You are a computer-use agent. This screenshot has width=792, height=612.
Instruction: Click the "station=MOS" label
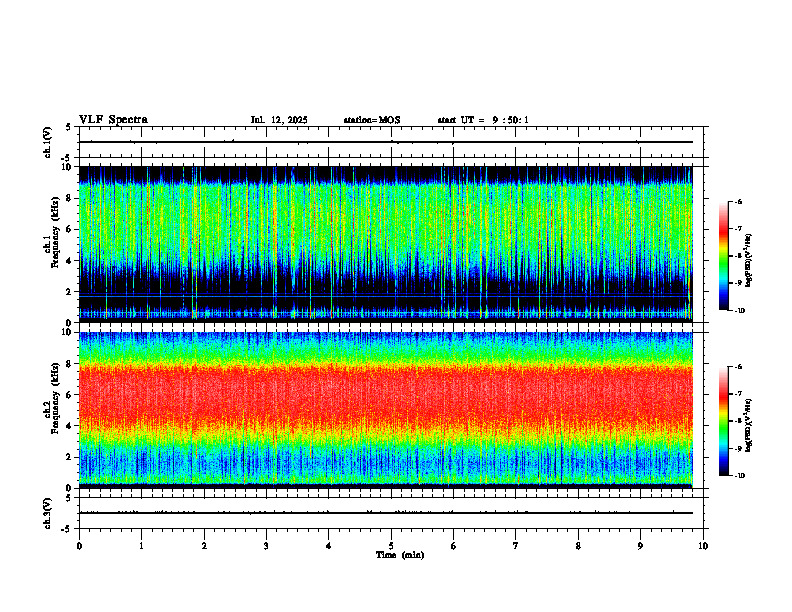(x=372, y=120)
